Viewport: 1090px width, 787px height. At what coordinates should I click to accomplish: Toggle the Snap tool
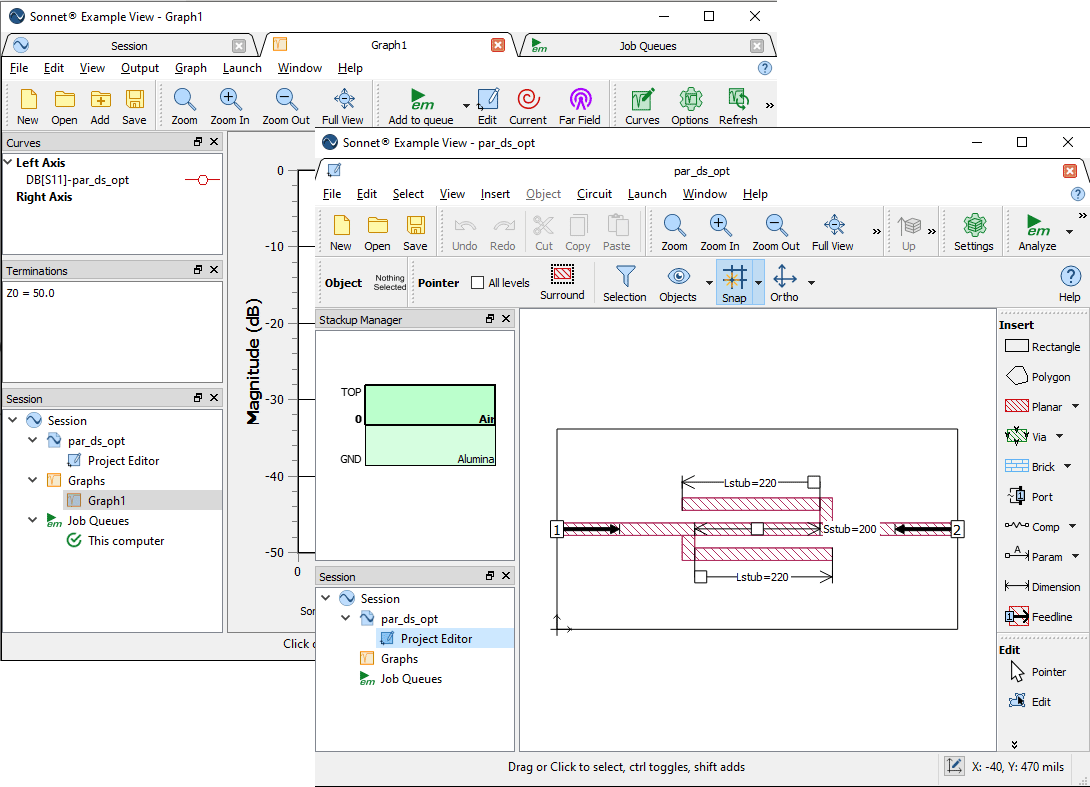734,283
